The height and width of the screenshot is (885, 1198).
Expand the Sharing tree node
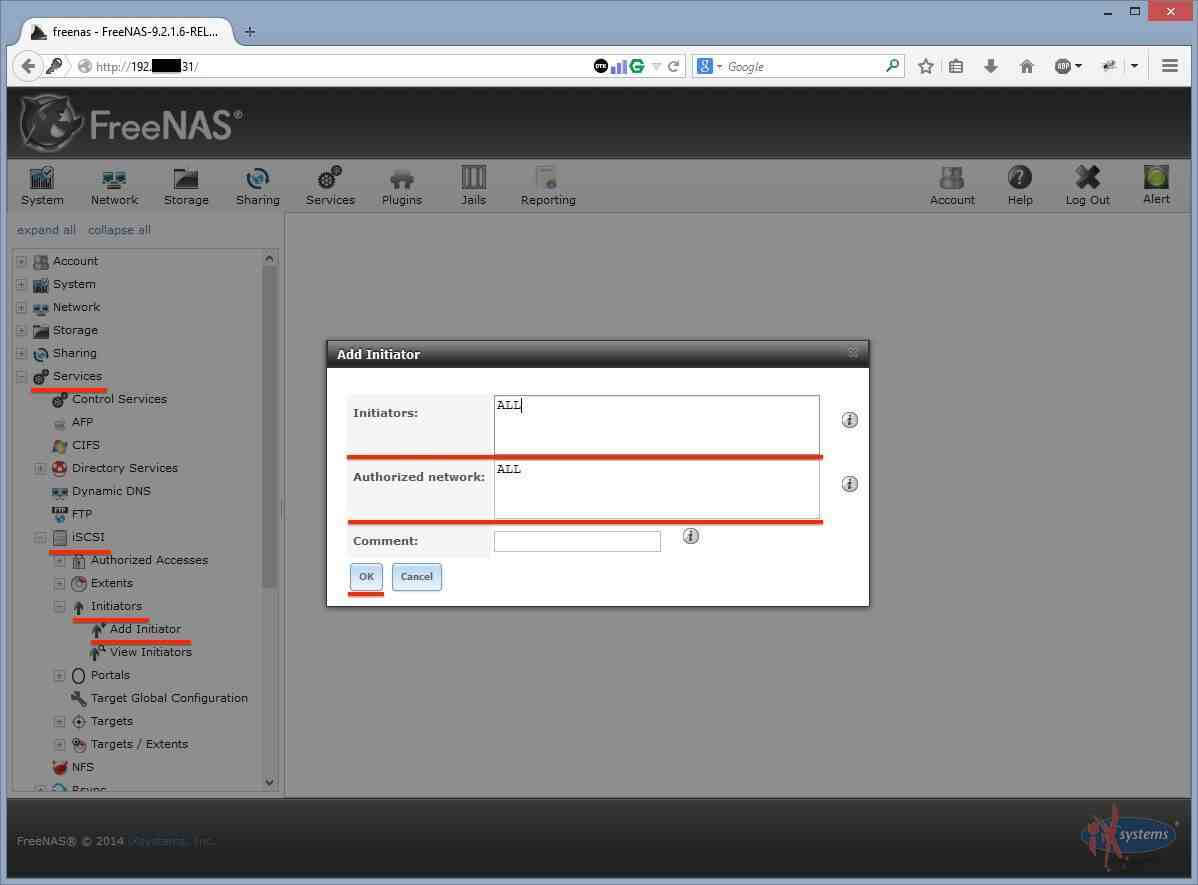(x=21, y=354)
